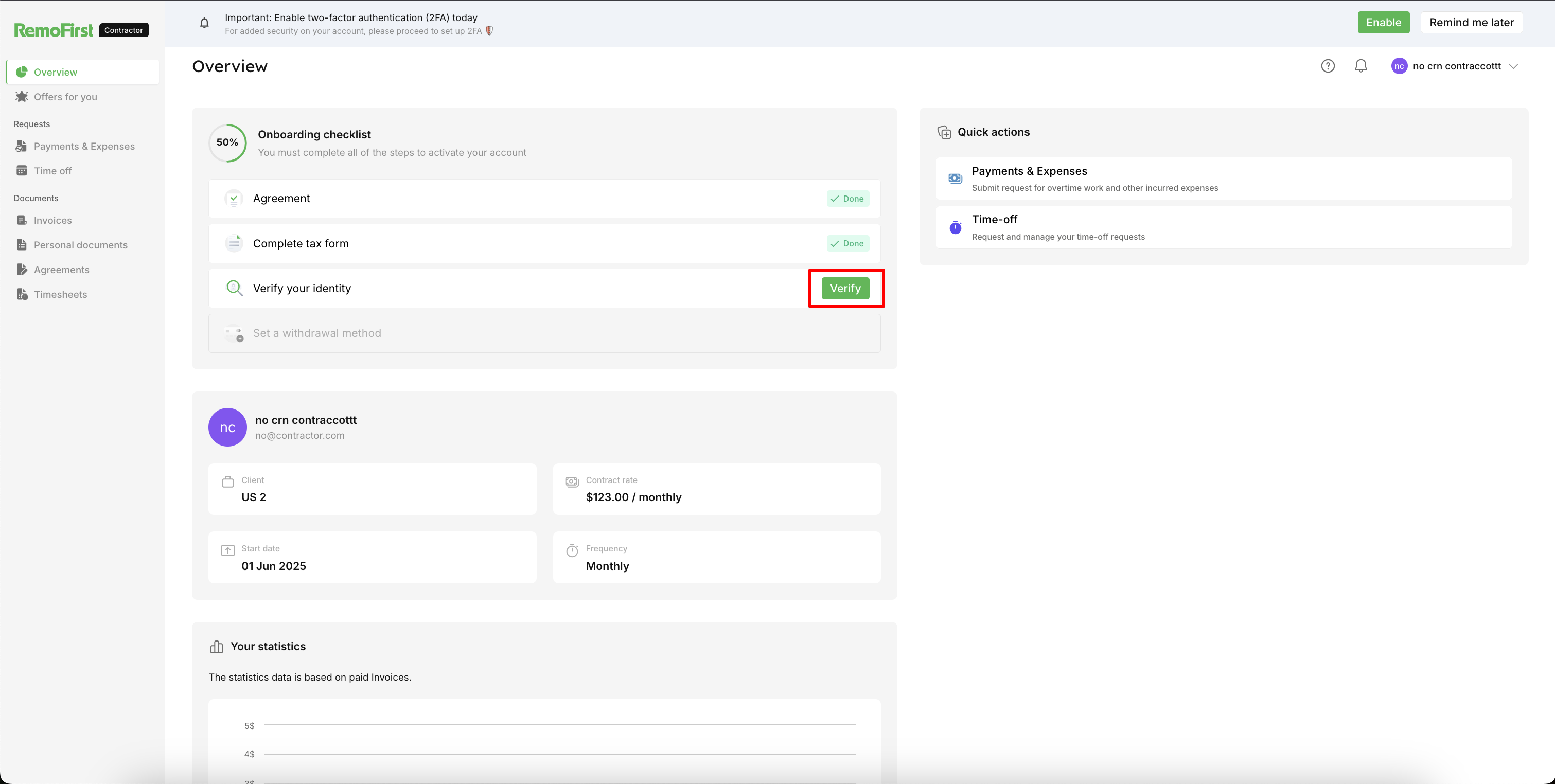
Task: Open the Overview sidebar item
Action: [x=83, y=72]
